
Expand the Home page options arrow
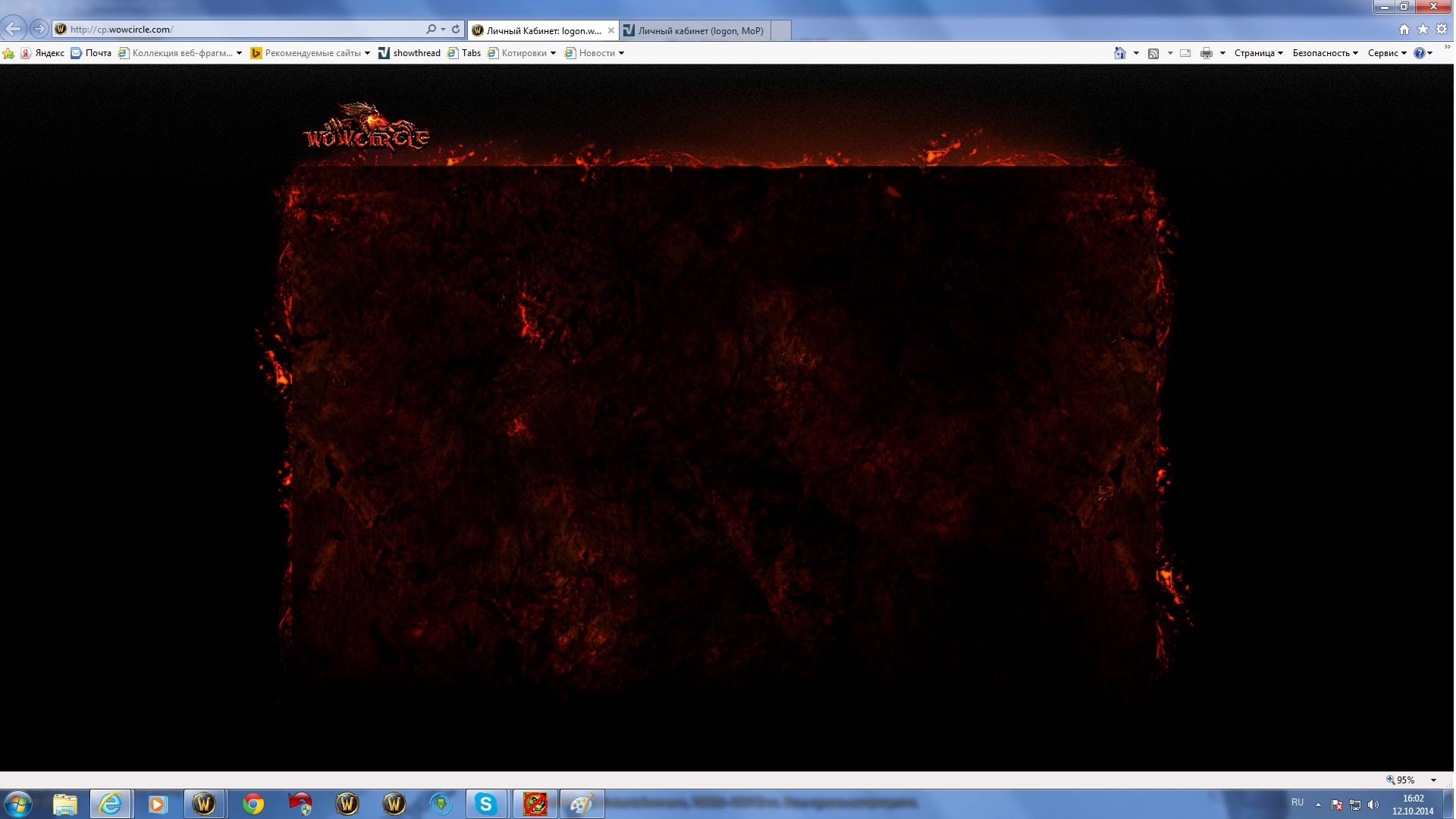pos(1136,53)
